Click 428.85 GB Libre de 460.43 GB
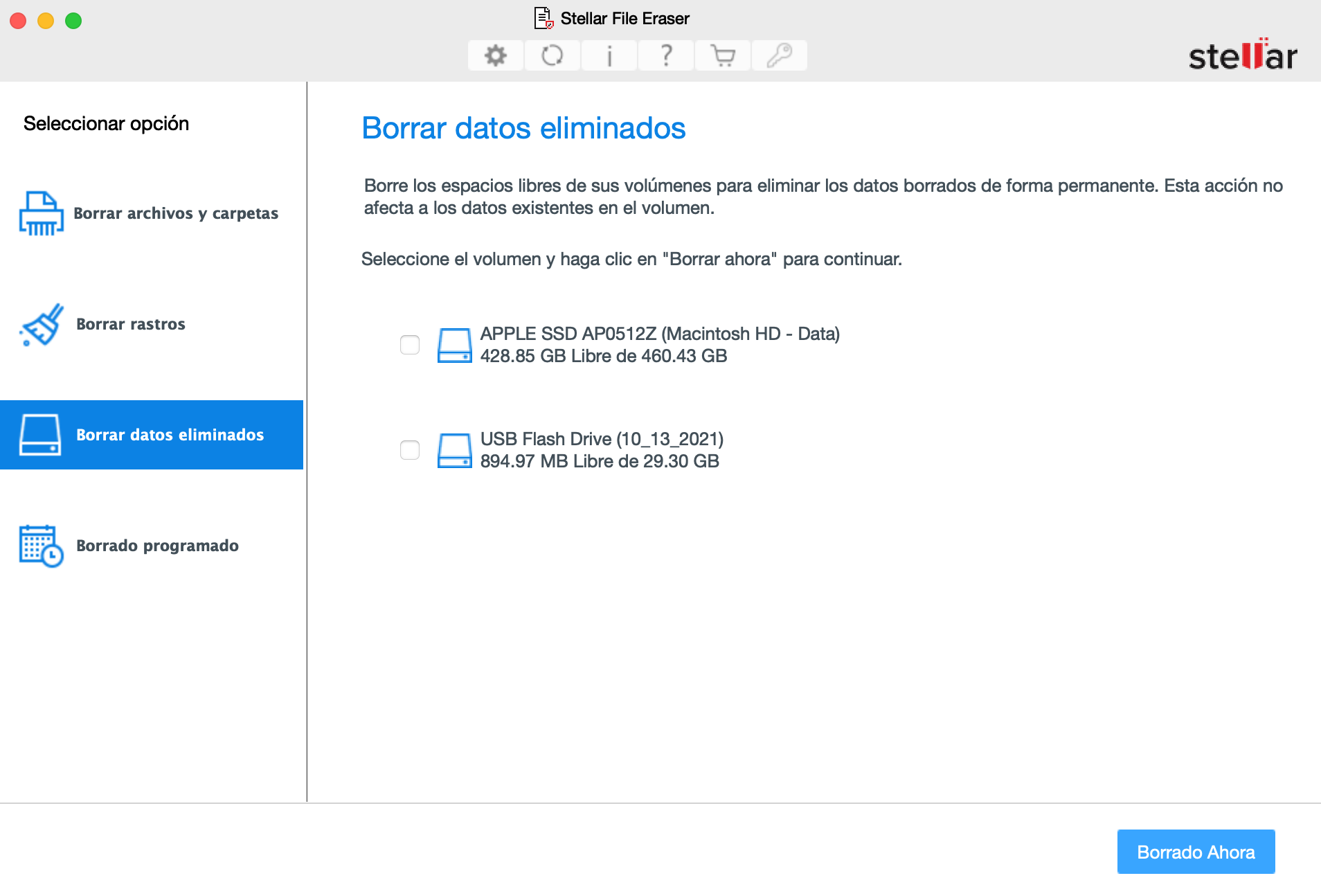This screenshot has height=896, width=1321. [x=604, y=356]
